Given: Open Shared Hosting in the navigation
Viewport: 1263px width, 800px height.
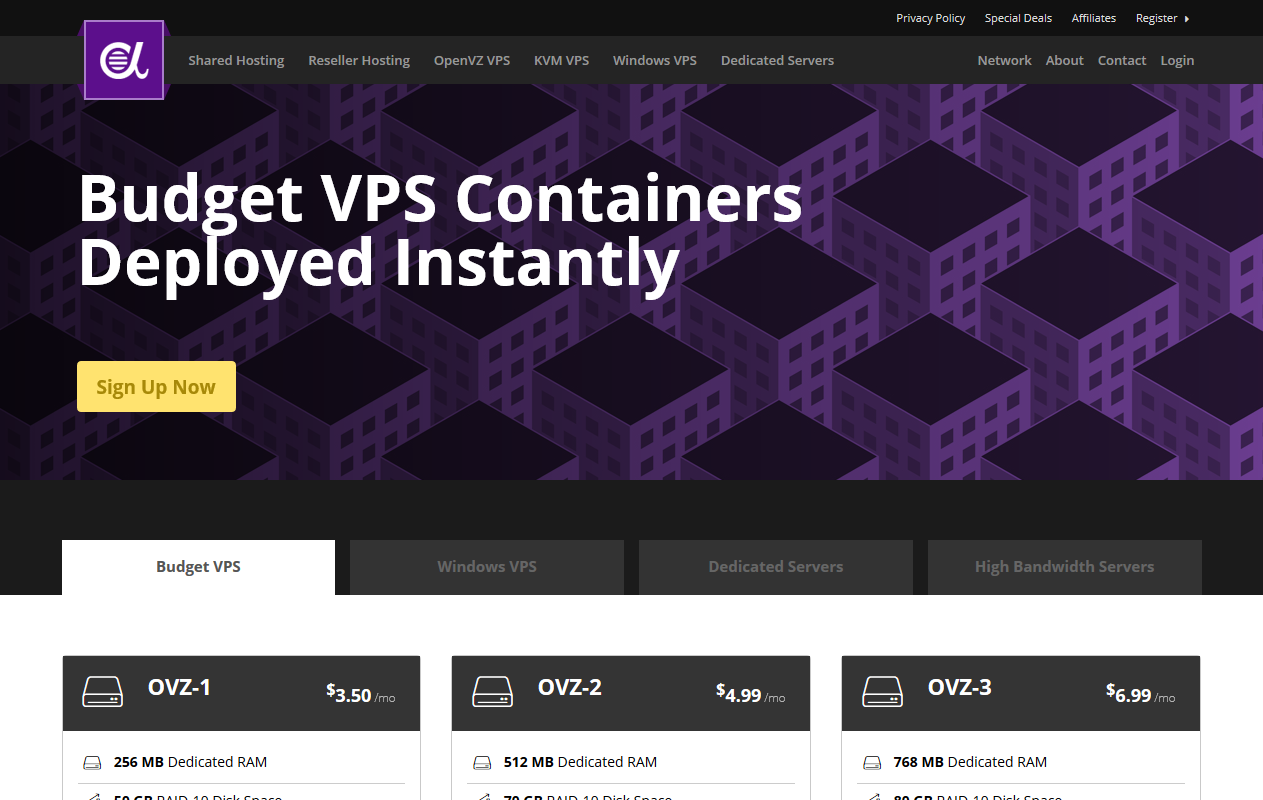Looking at the screenshot, I should coord(236,60).
